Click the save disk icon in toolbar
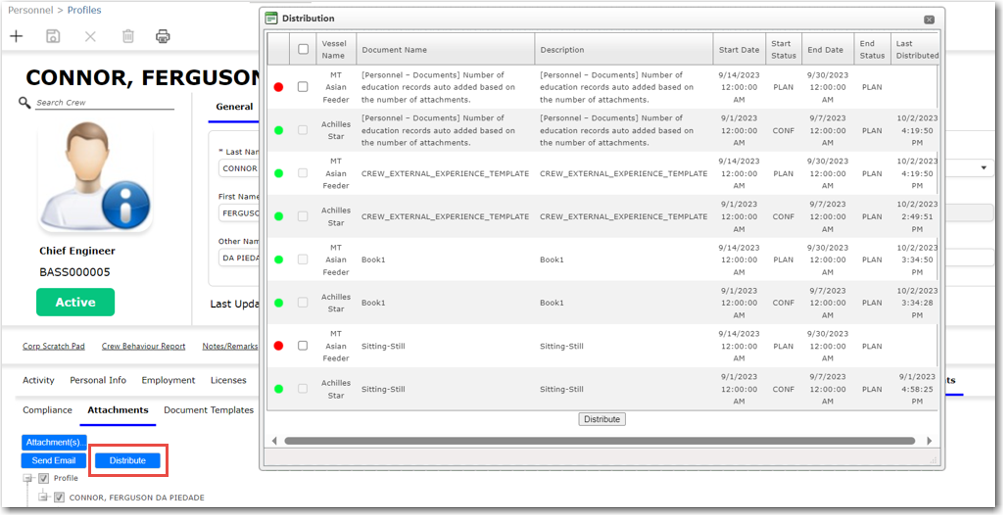Image resolution: width=1003 pixels, height=515 pixels. pos(53,36)
